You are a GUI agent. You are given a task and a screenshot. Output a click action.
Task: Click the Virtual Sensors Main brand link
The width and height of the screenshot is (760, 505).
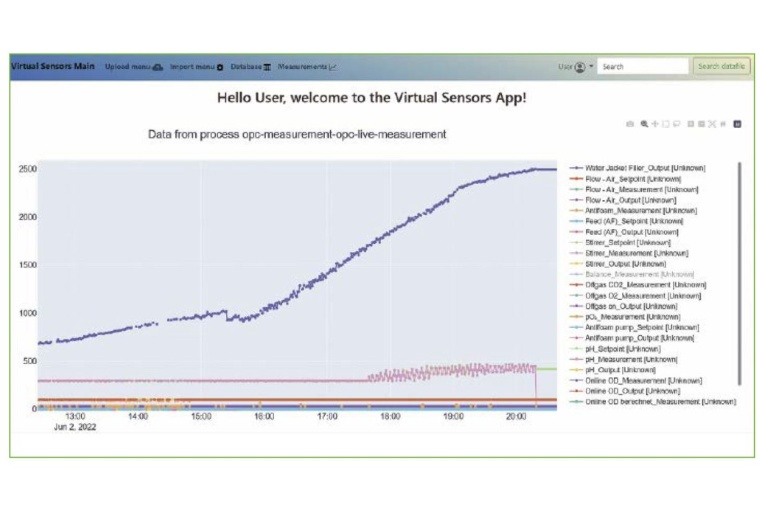tap(53, 67)
